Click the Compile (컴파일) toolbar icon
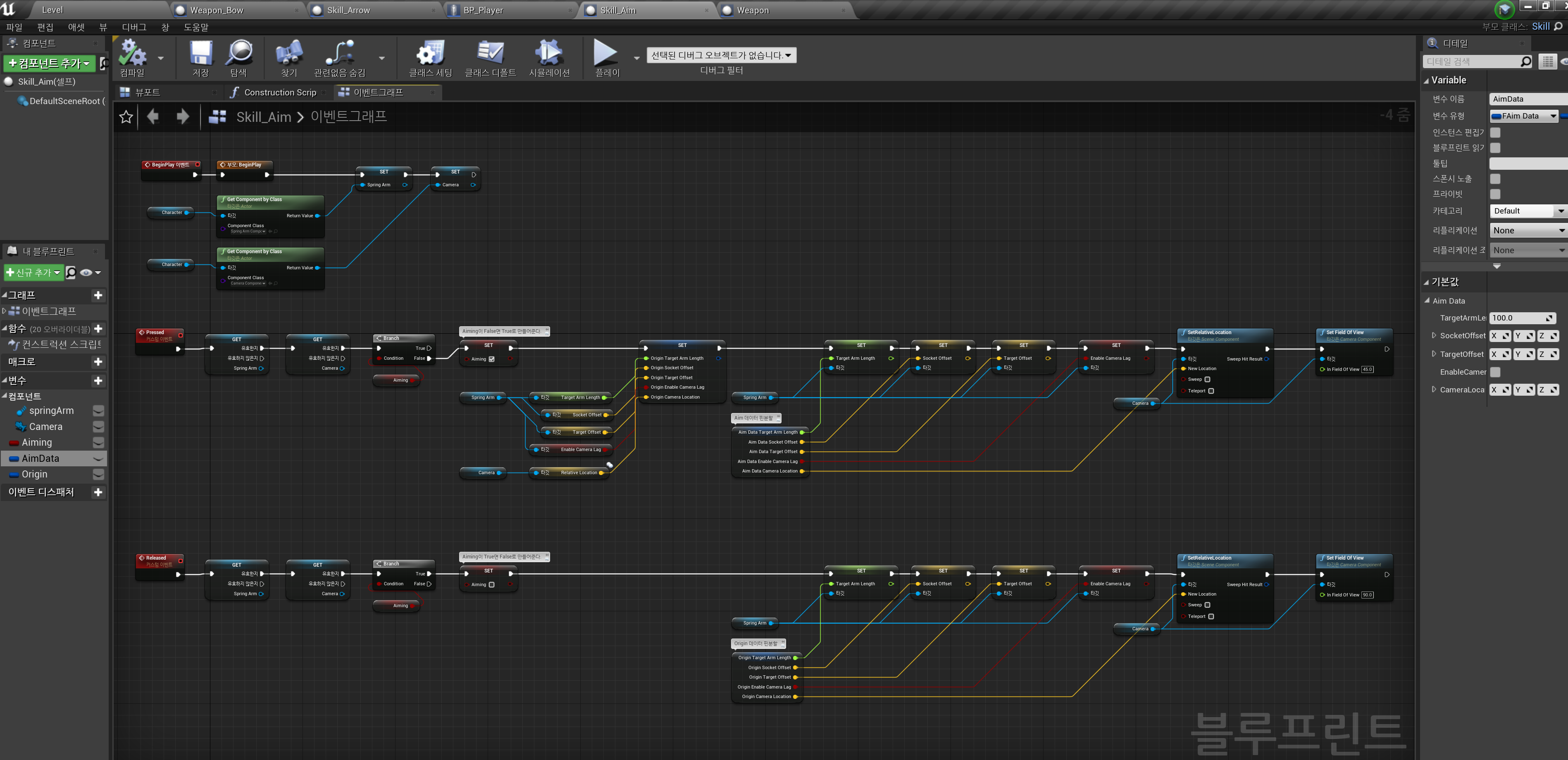Viewport: 1568px width, 760px height. (132, 53)
